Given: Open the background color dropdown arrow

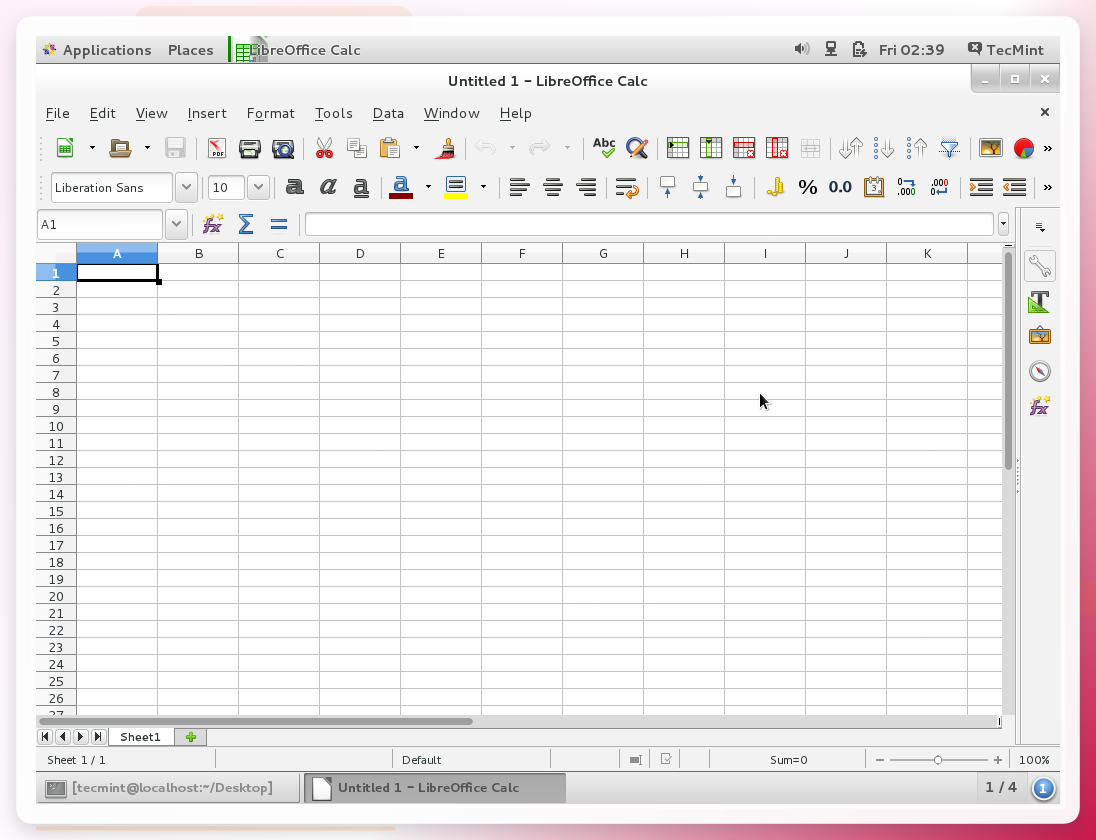Looking at the screenshot, I should pyautogui.click(x=483, y=187).
